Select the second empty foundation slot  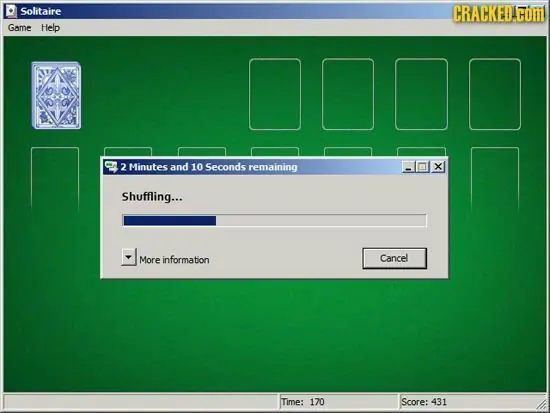[348, 94]
